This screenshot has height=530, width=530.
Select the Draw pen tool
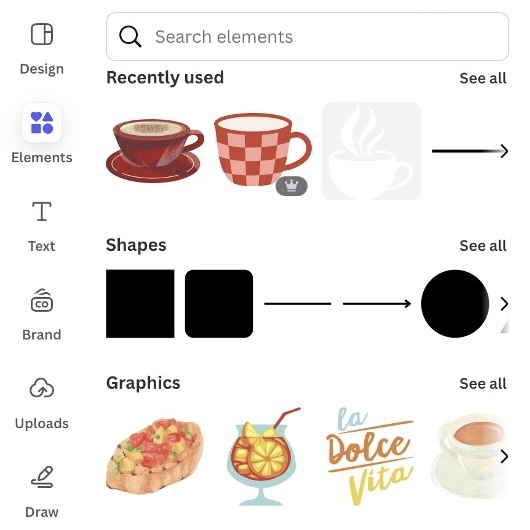pyautogui.click(x=42, y=477)
